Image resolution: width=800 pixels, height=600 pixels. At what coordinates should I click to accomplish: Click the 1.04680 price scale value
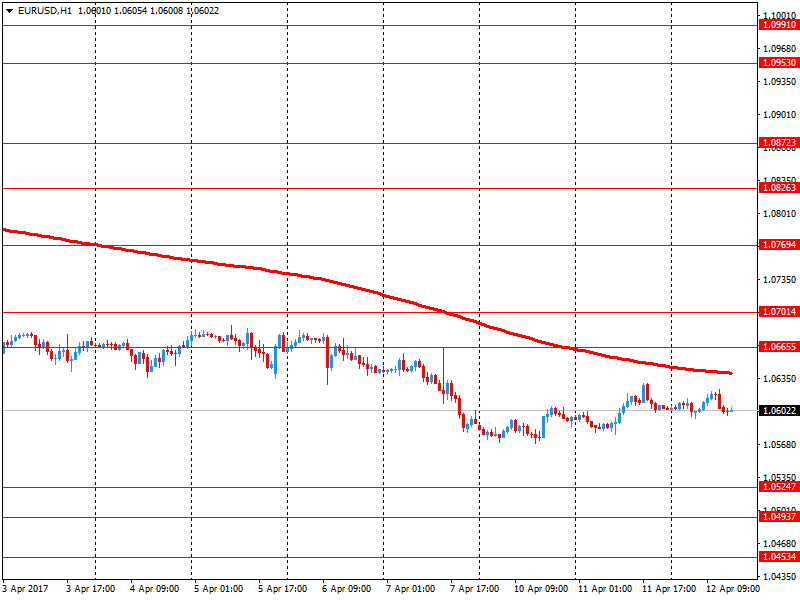point(780,544)
